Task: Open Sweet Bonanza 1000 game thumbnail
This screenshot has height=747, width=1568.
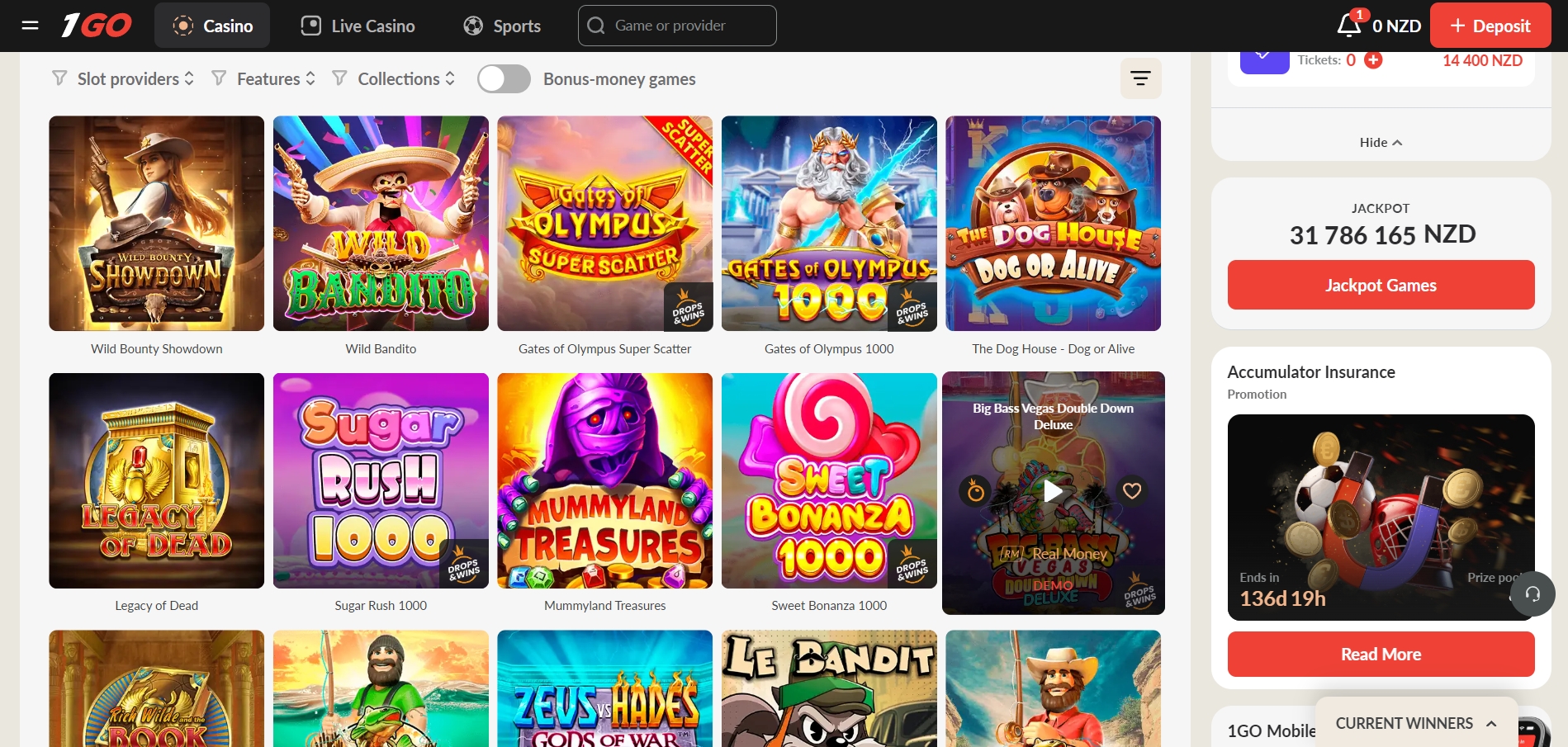Action: (x=829, y=480)
